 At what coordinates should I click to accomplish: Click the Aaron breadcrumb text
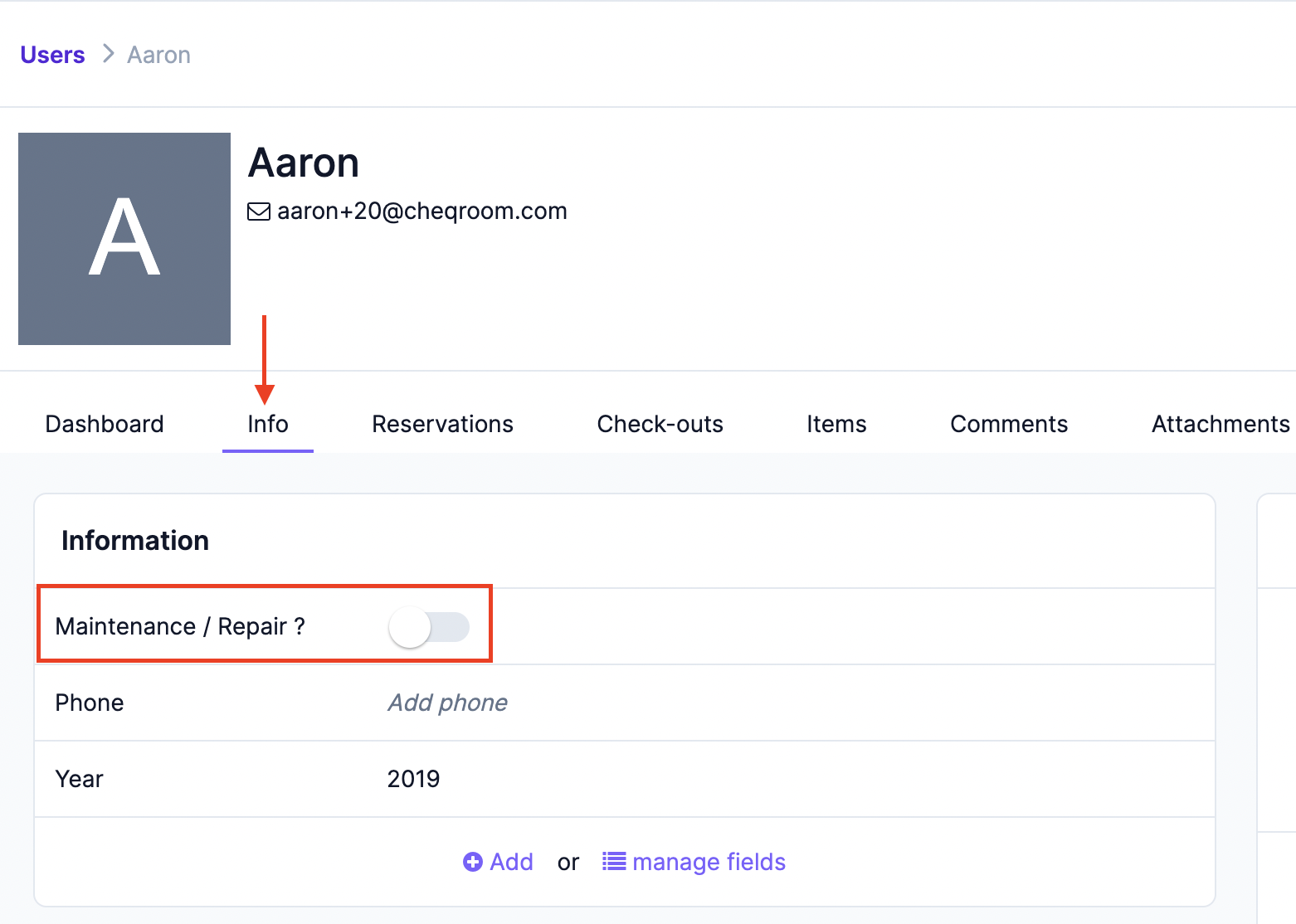click(158, 55)
